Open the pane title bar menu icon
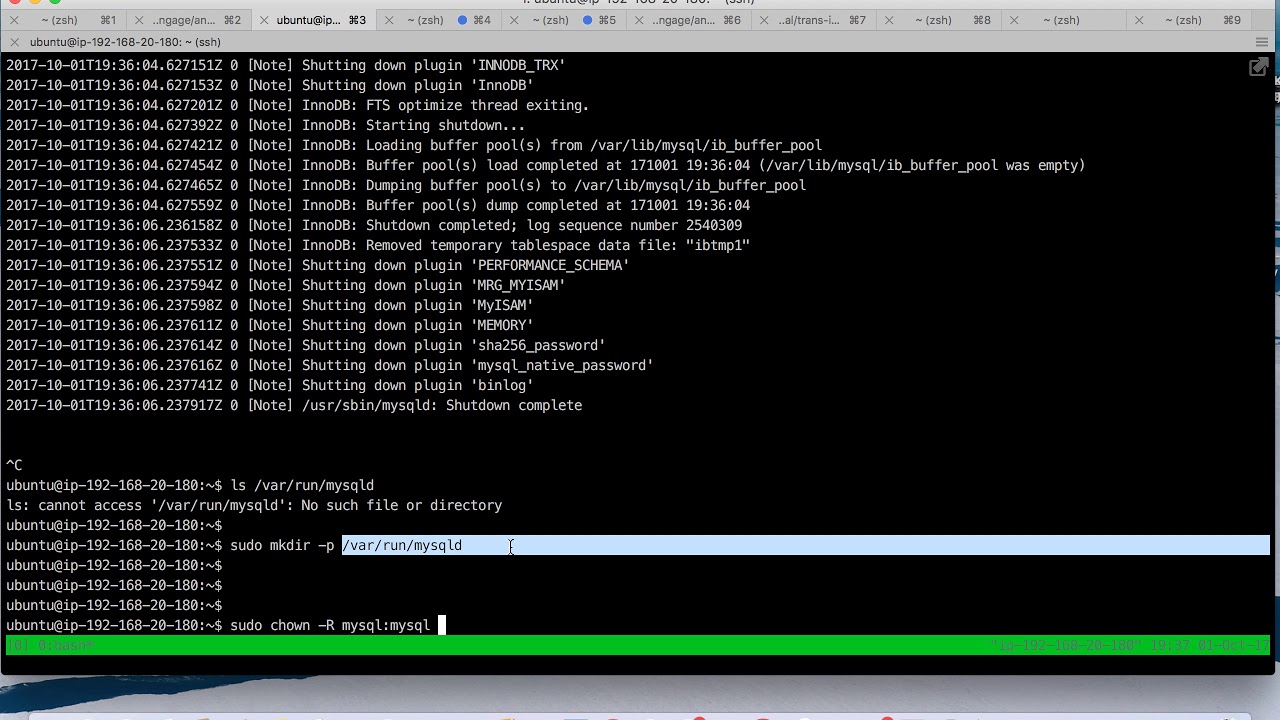Screen dimensions: 1280x720 (1261, 42)
